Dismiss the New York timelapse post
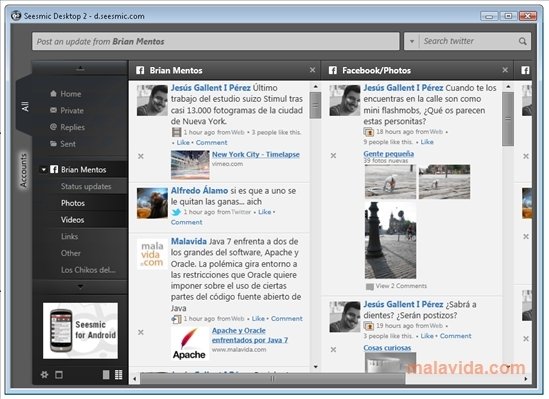Screen dimensions: 549x399 [141, 156]
